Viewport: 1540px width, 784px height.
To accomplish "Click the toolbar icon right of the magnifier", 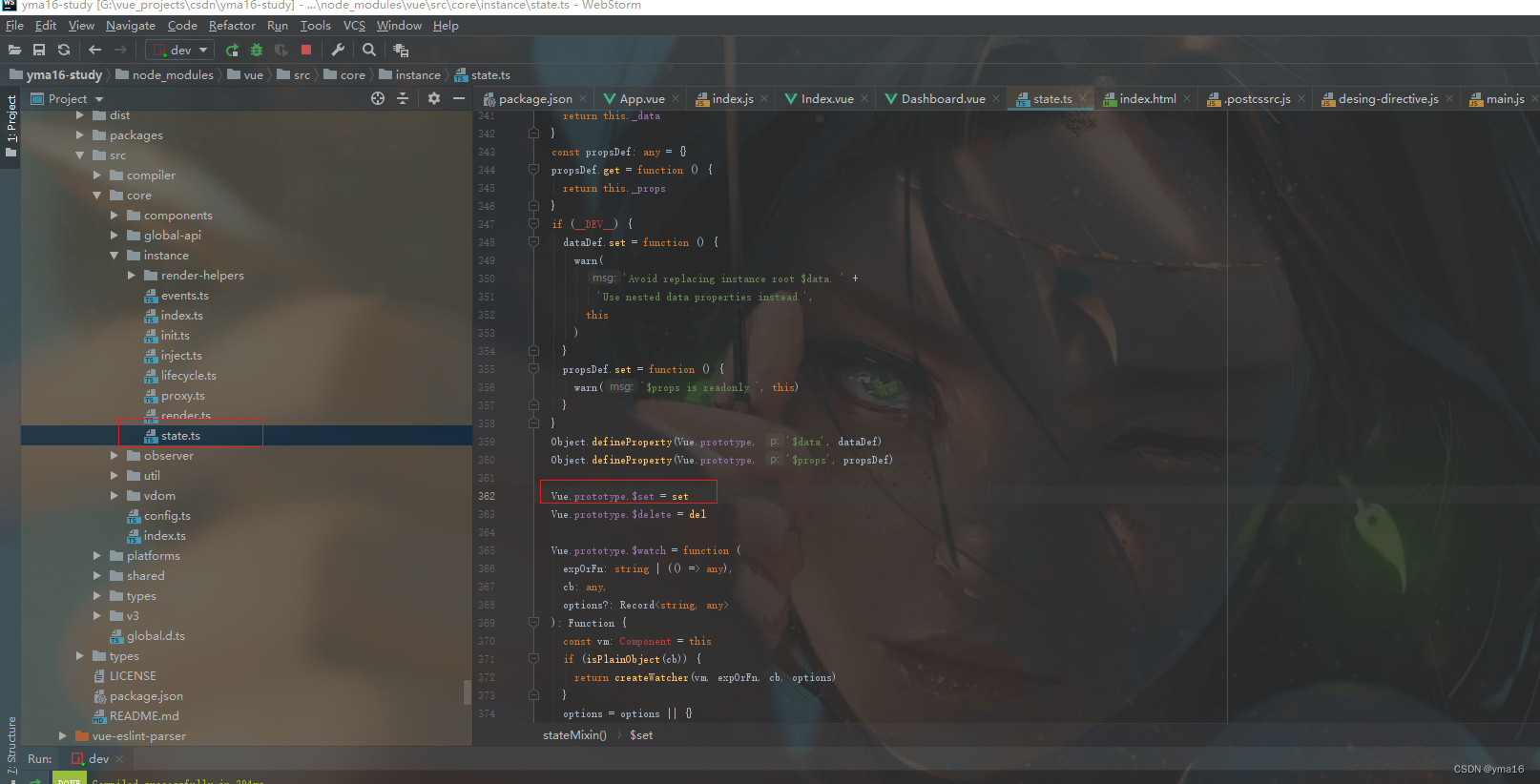I will (401, 50).
